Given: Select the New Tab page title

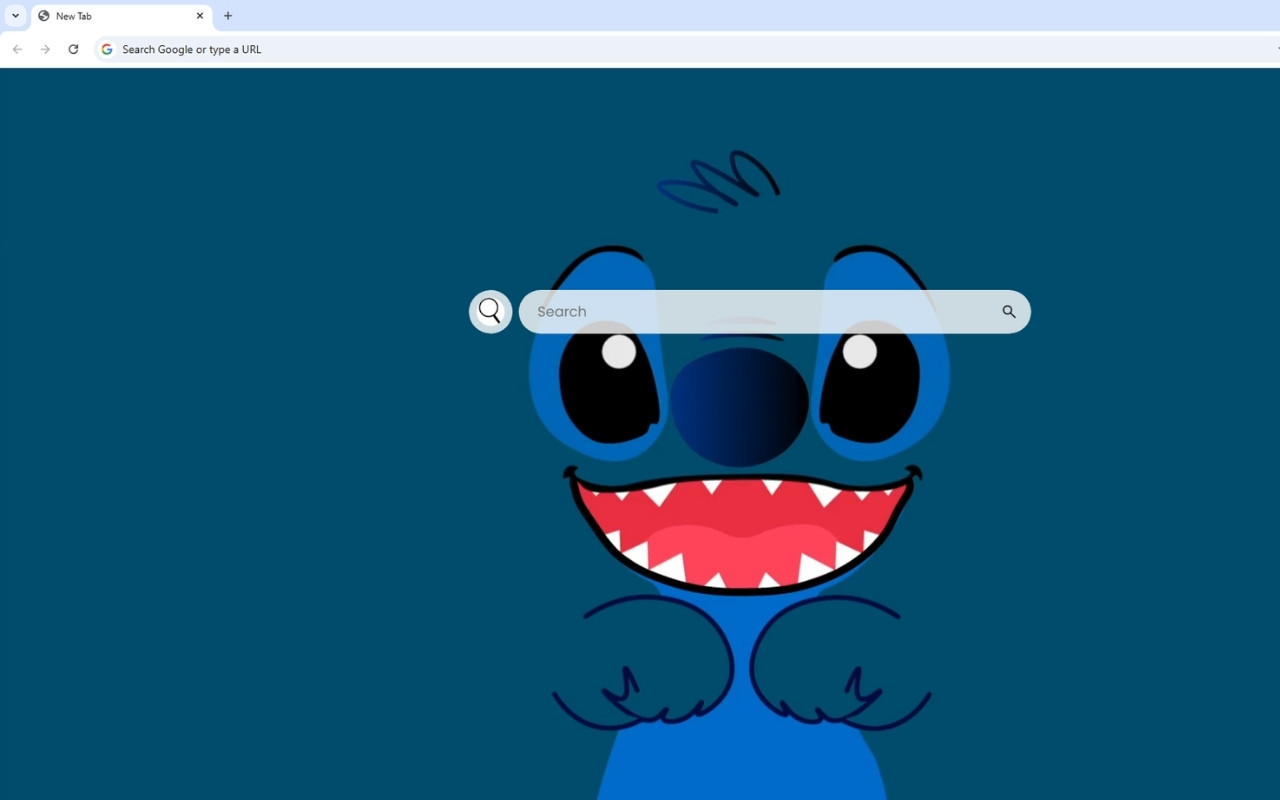Looking at the screenshot, I should click(72, 16).
